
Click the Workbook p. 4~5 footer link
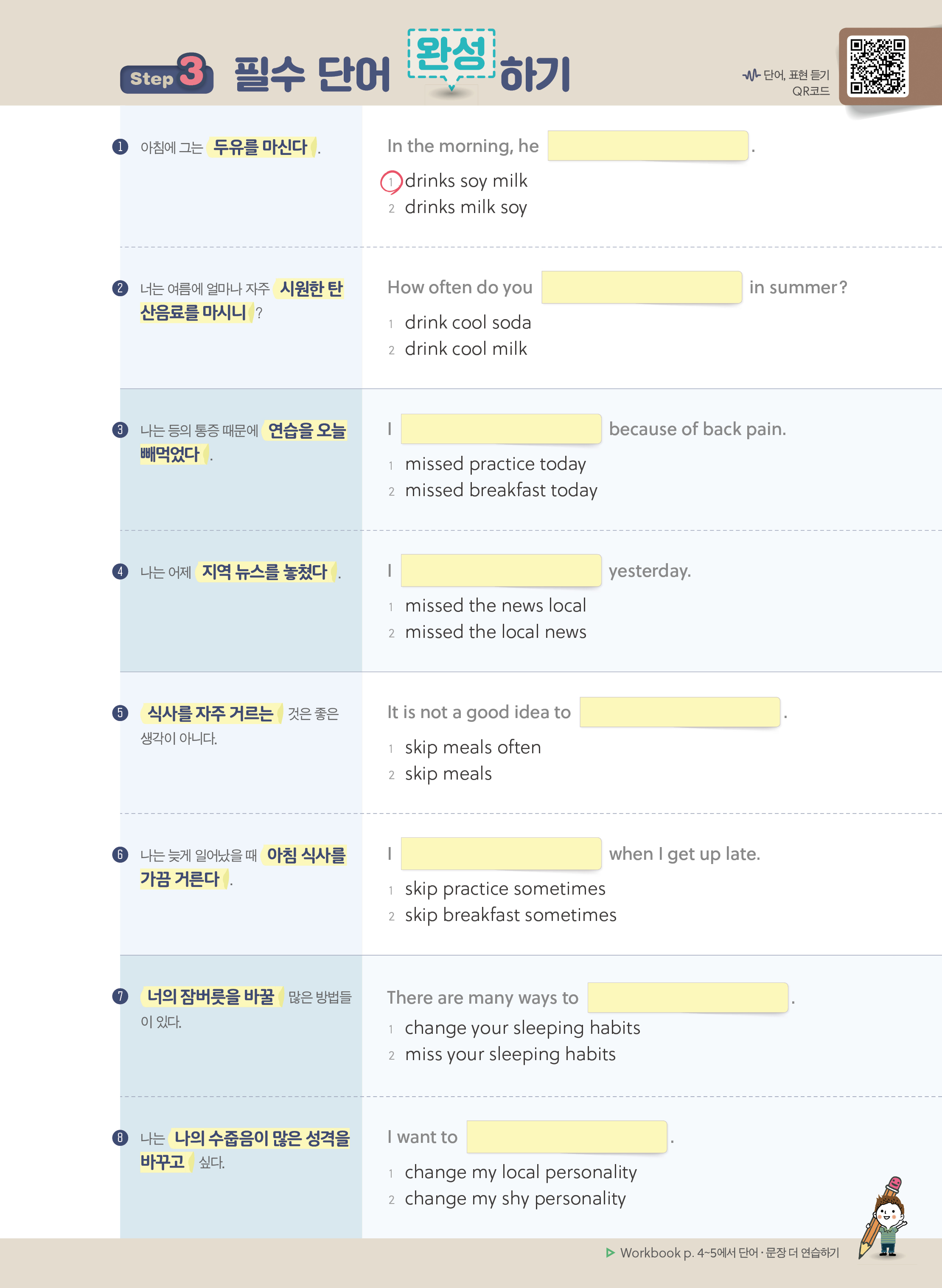[729, 1253]
